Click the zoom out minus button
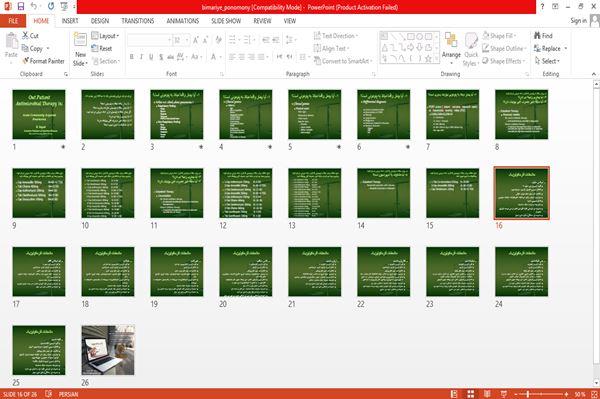 pos(516,394)
